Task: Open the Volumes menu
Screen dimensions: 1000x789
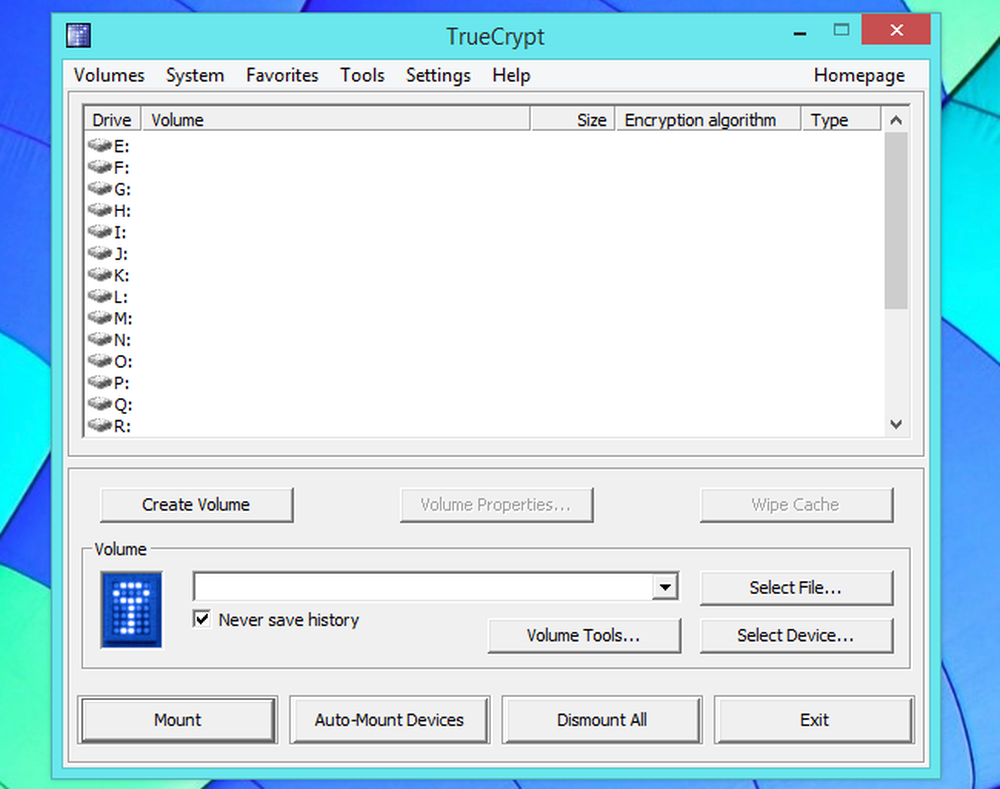Action: (109, 75)
